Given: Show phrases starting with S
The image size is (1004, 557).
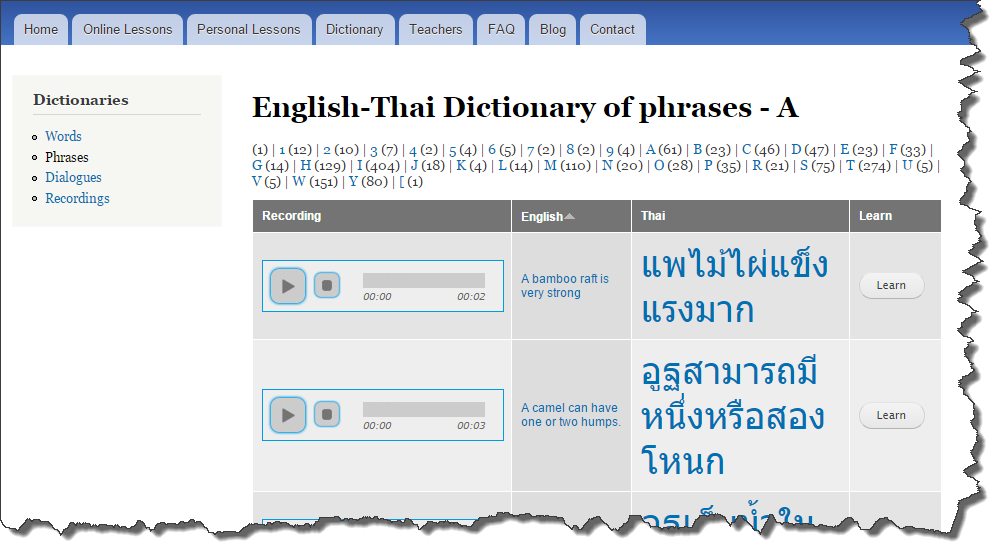Looking at the screenshot, I should [804, 166].
